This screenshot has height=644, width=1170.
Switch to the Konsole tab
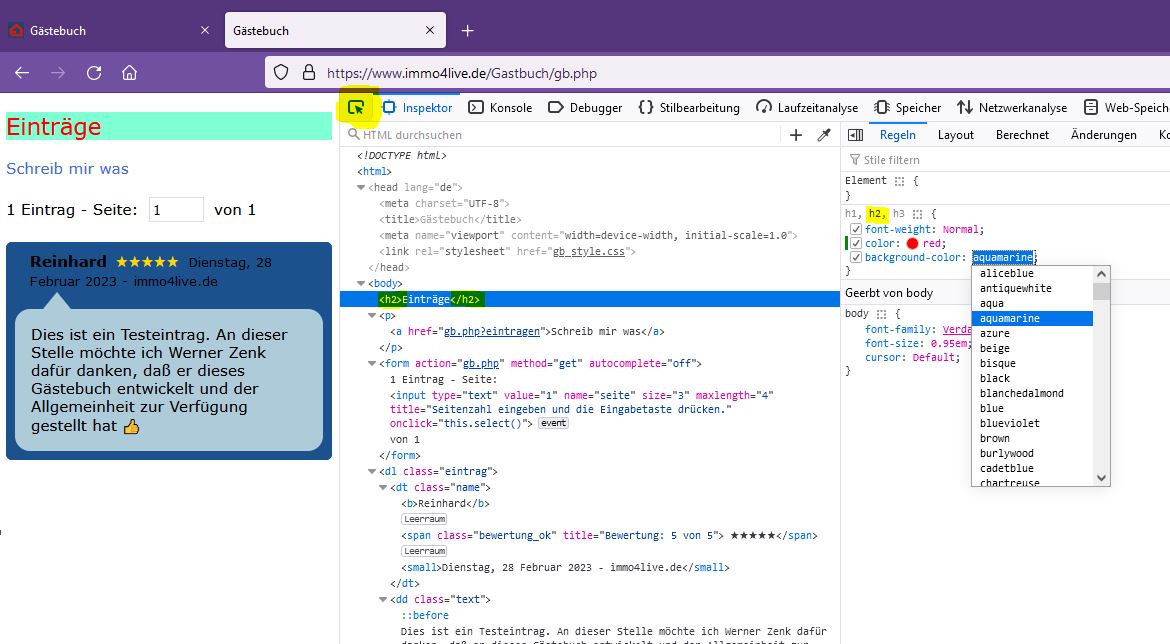coord(500,107)
